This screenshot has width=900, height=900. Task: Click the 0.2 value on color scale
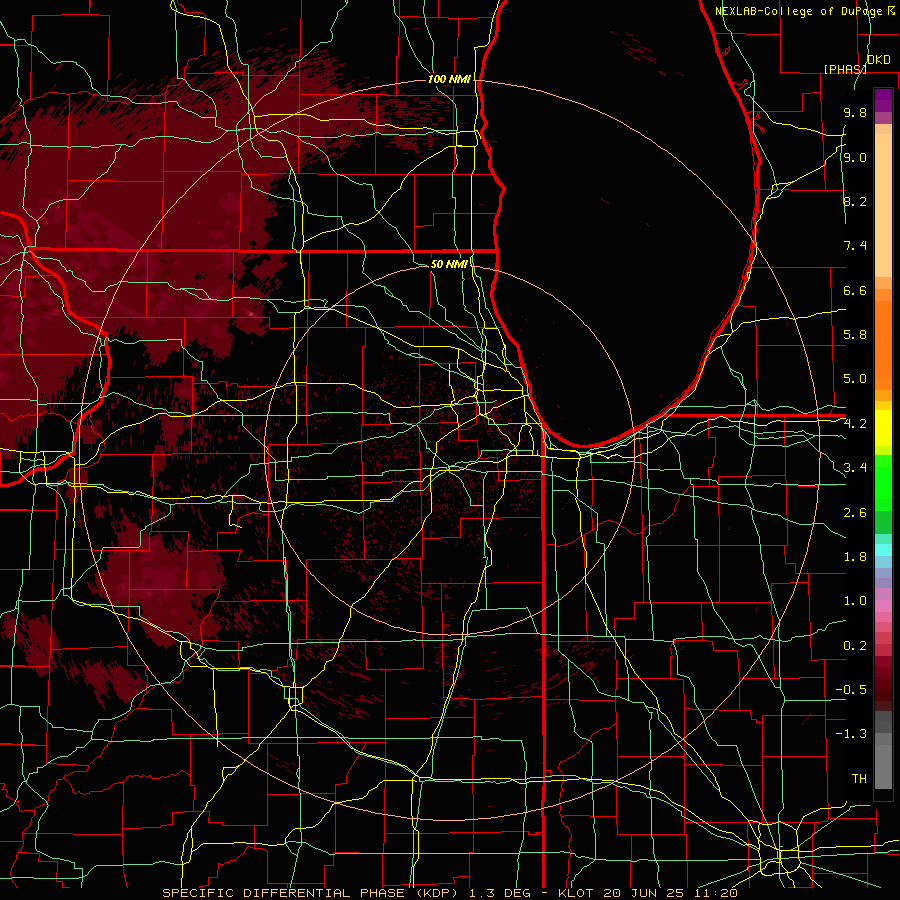click(855, 645)
